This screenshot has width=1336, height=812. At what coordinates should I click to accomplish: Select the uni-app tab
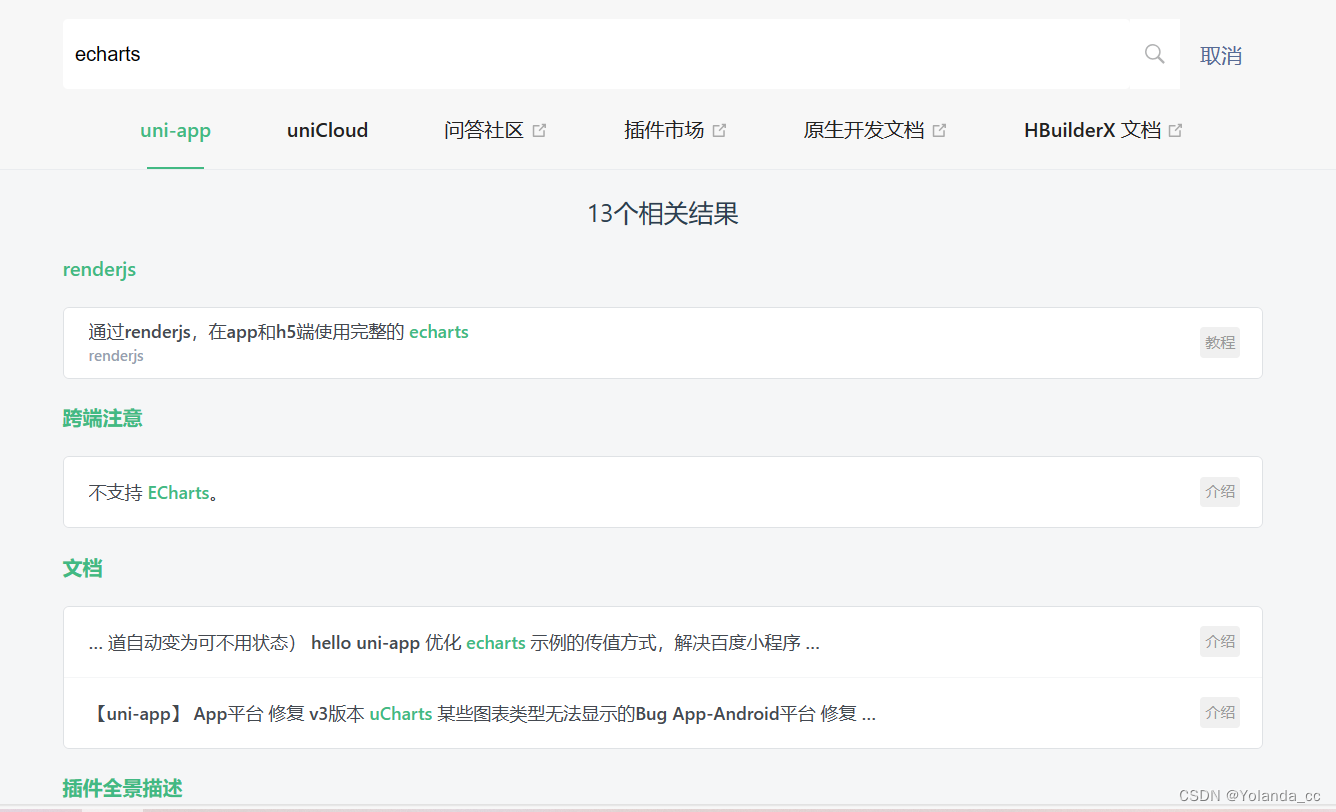point(175,130)
